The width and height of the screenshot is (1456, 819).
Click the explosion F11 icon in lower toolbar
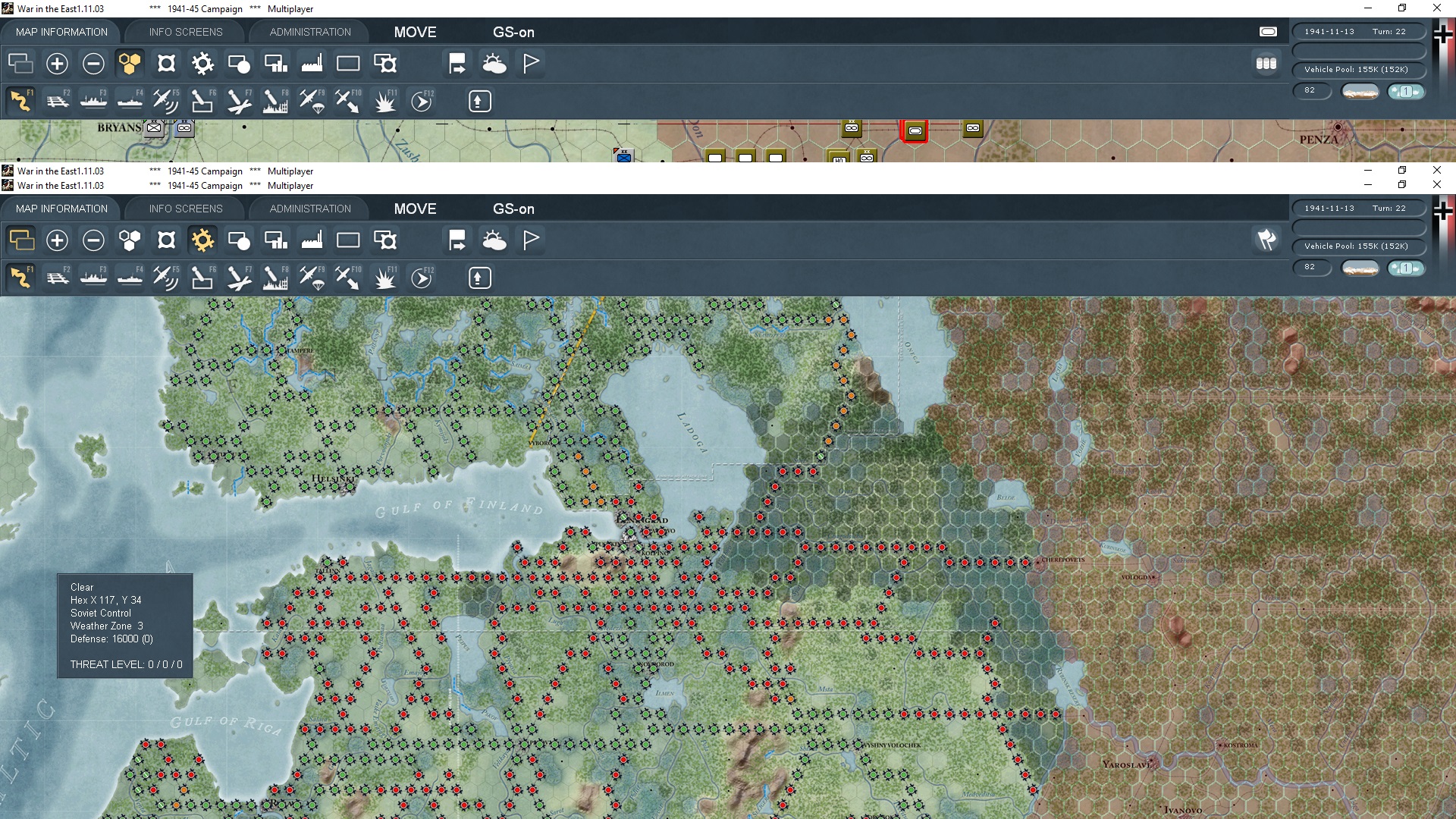point(384,278)
